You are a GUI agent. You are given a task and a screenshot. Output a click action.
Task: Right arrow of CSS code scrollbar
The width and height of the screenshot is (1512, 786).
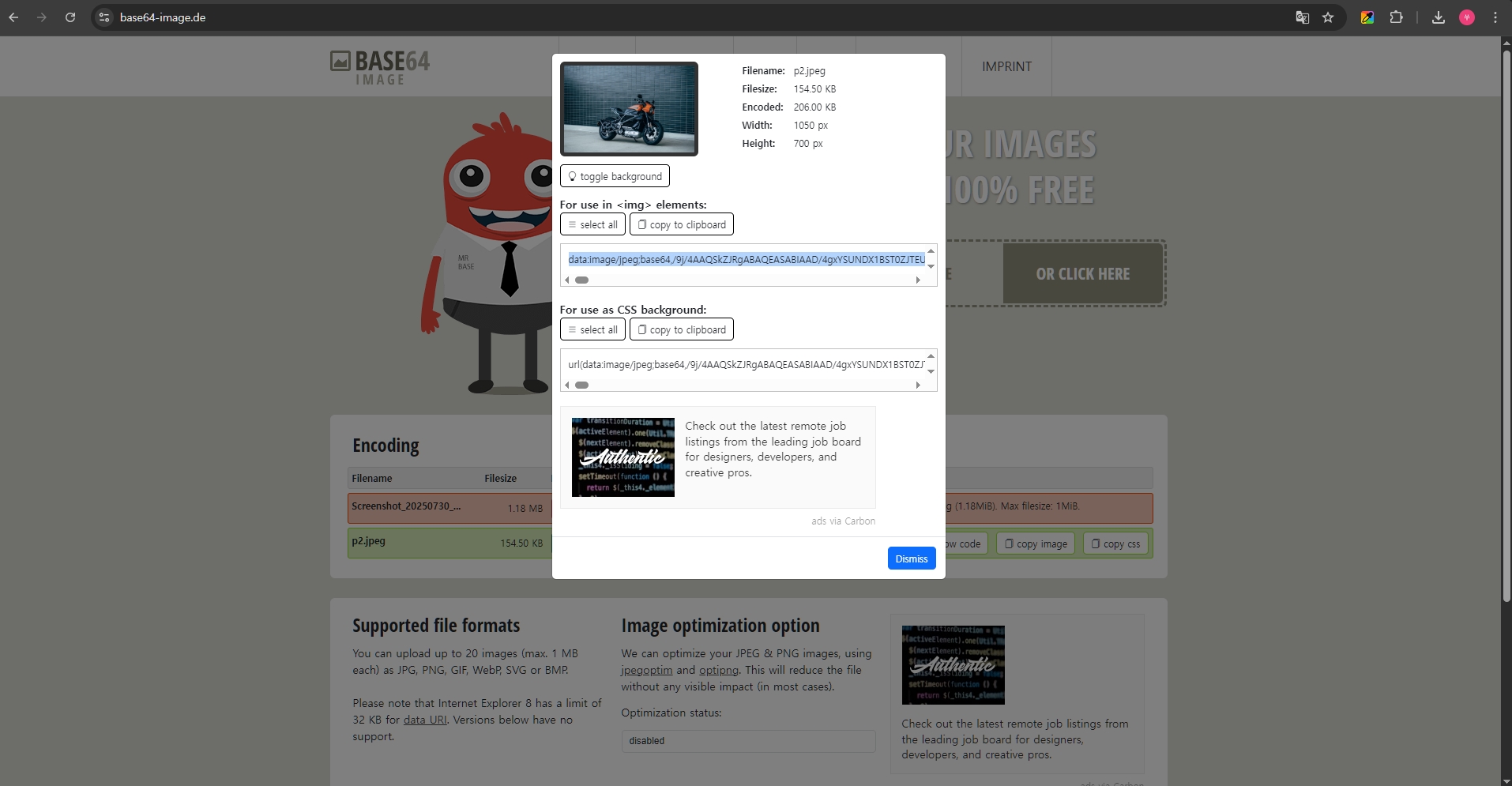coord(918,385)
